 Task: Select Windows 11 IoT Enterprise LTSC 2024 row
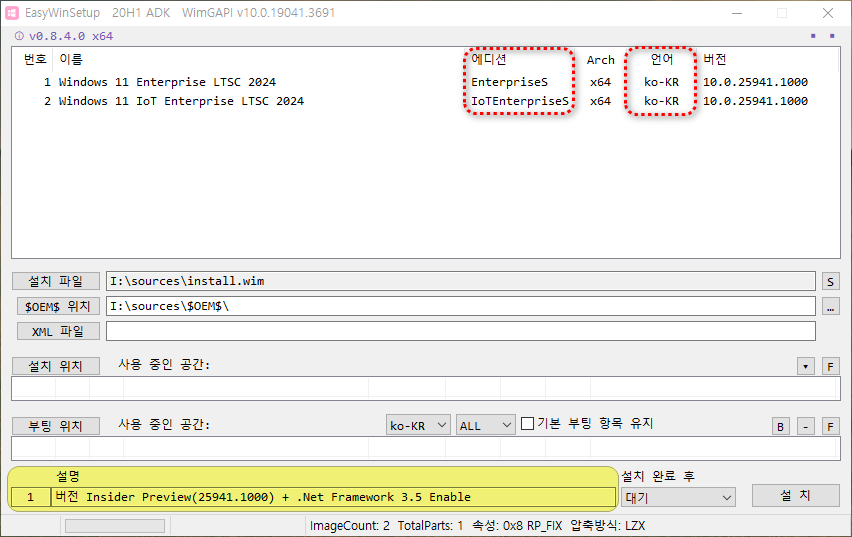425,101
